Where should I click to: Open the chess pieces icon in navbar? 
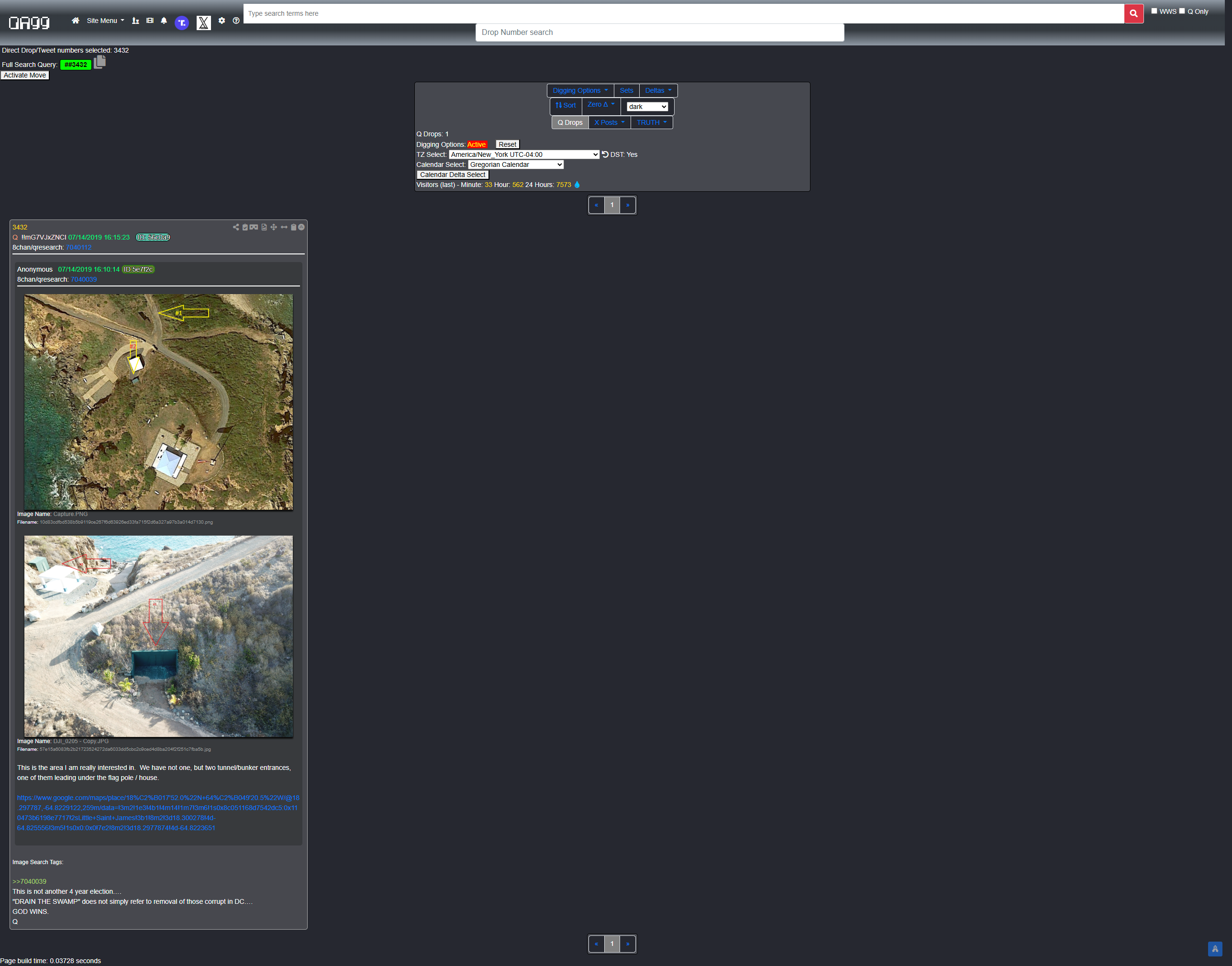tap(135, 21)
